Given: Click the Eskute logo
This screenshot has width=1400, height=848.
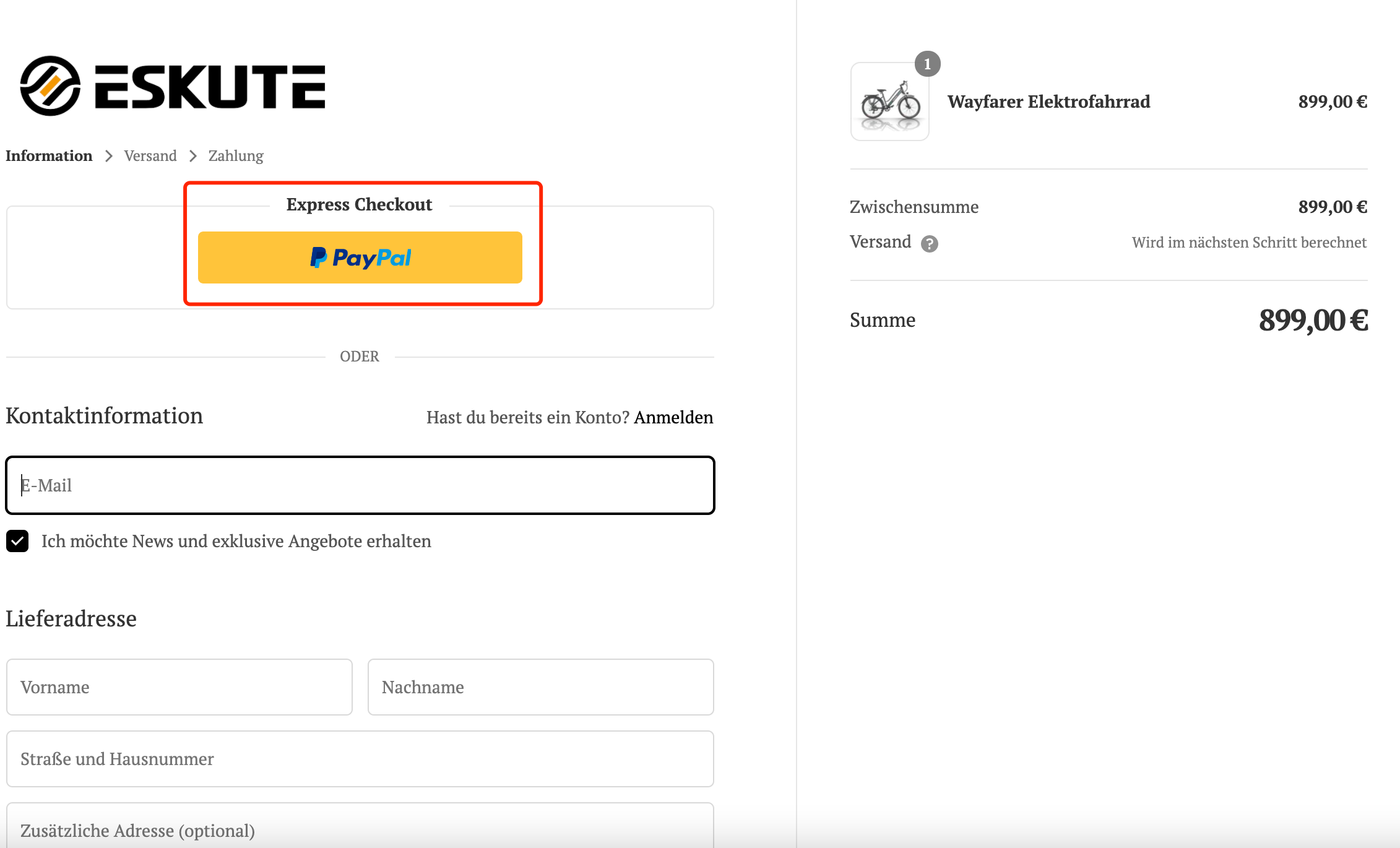Looking at the screenshot, I should (173, 86).
